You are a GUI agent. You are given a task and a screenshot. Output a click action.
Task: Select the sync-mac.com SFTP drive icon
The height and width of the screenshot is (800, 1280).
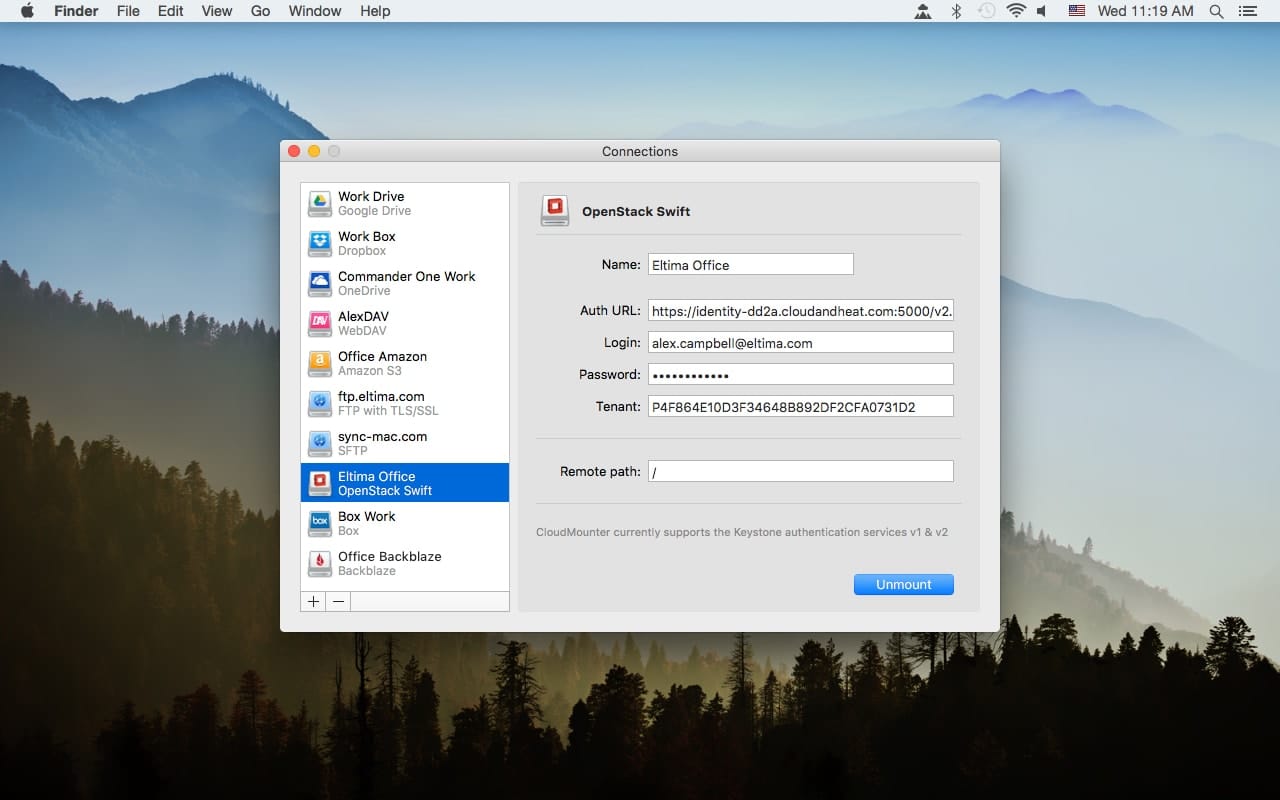coord(319,443)
